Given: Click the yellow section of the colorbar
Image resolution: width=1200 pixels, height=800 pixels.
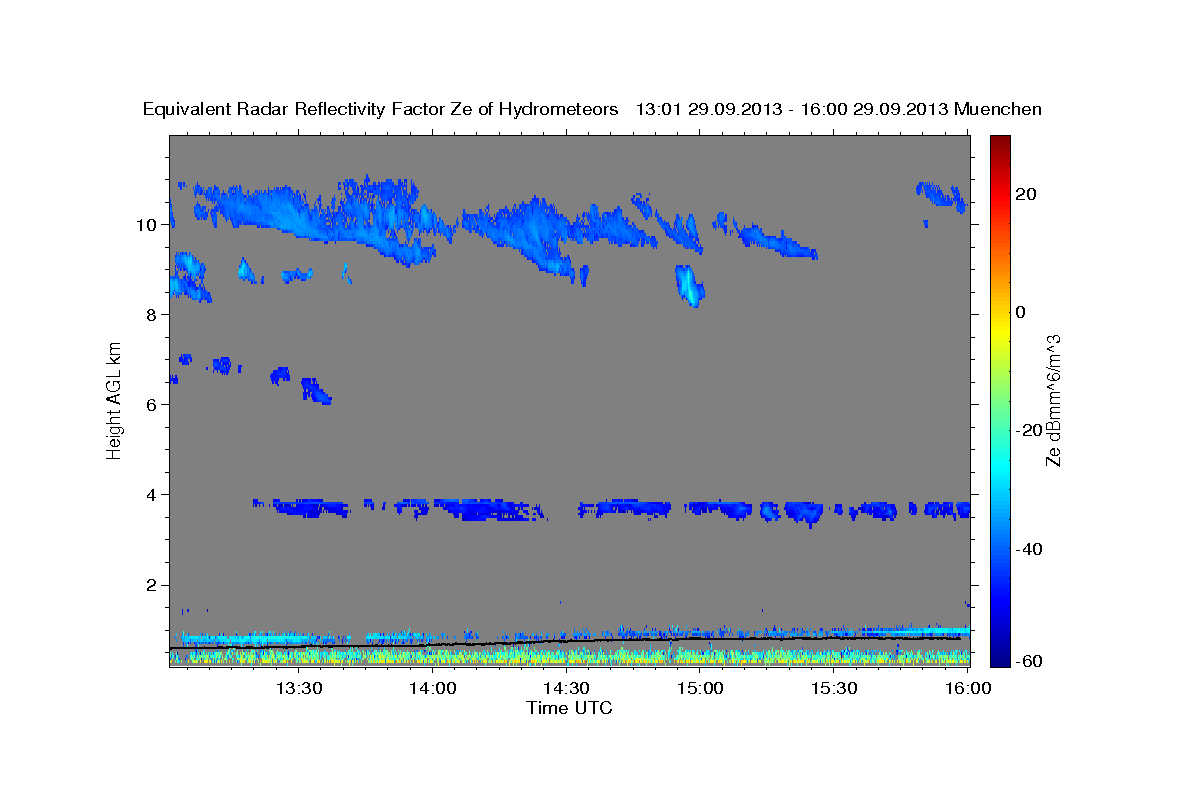Looking at the screenshot, I should pos(999,330).
